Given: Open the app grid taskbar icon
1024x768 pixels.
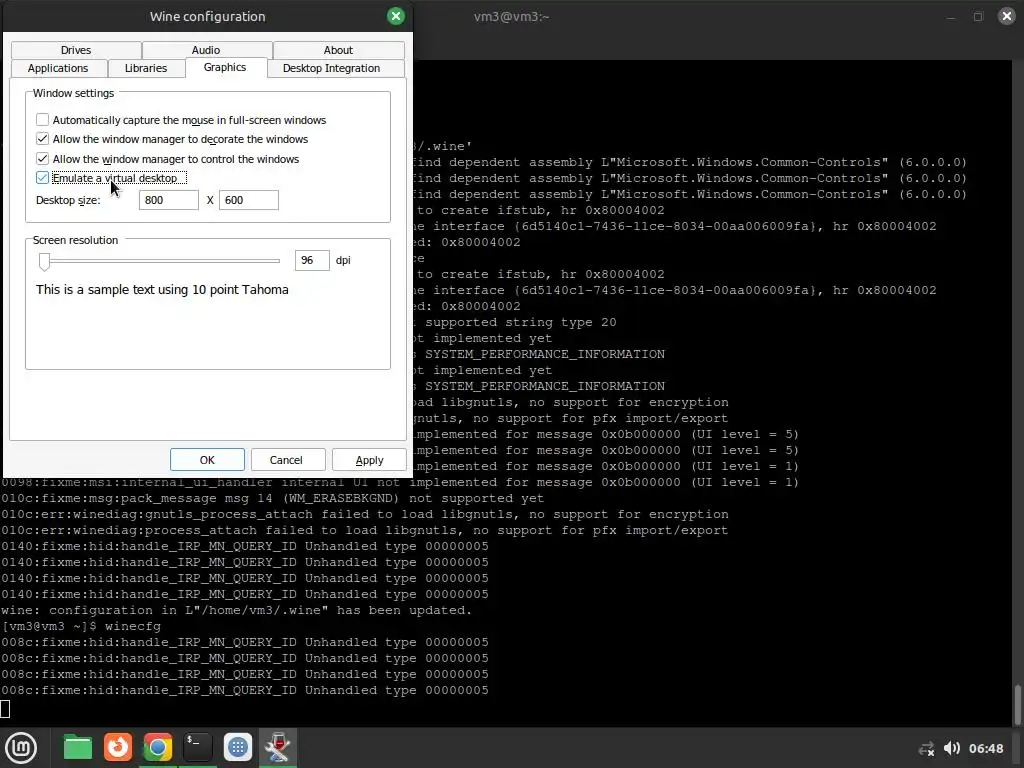Looking at the screenshot, I should click(x=238, y=748).
